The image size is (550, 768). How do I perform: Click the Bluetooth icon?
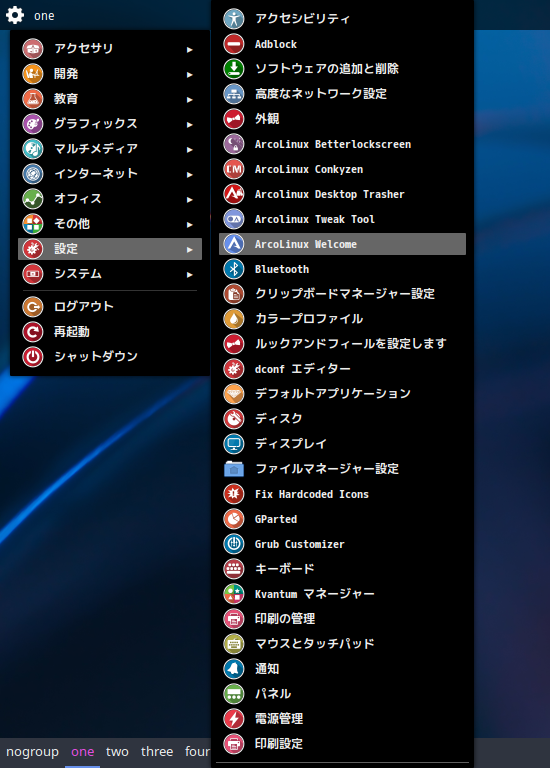click(x=234, y=269)
